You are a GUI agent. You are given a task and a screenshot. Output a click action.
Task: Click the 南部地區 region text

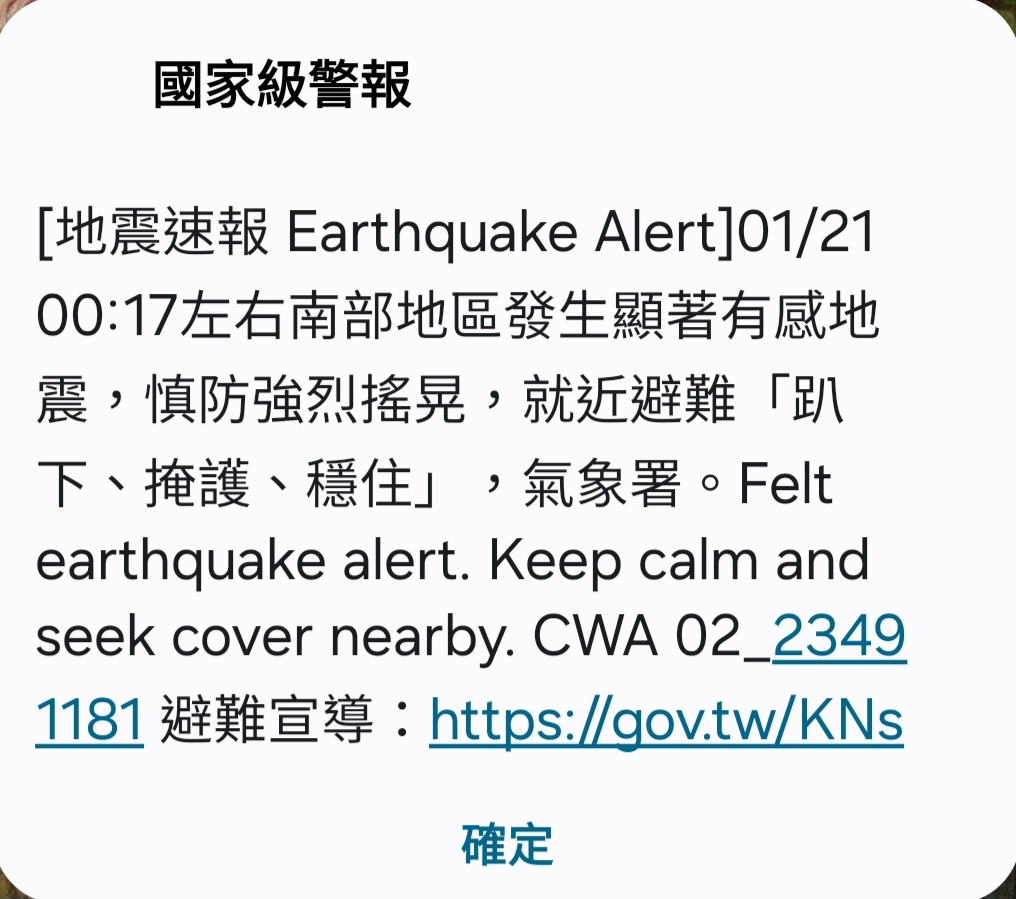click(x=395, y=316)
